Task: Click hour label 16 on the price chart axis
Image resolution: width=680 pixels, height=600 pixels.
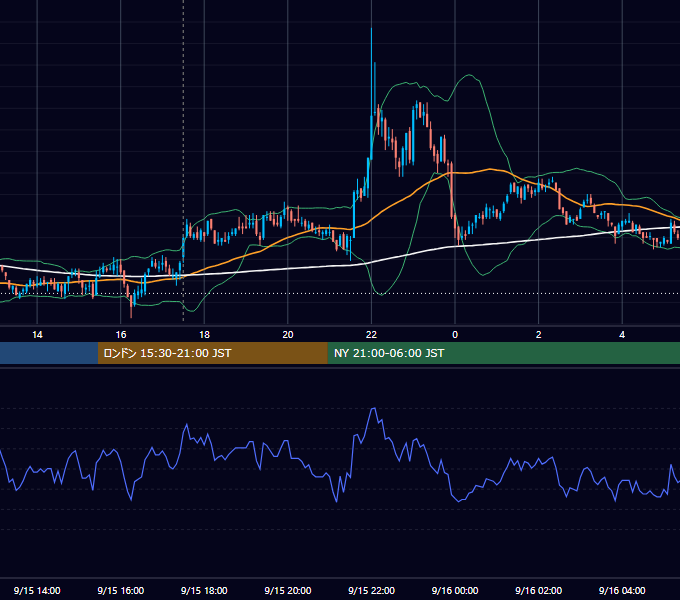Action: [121, 334]
